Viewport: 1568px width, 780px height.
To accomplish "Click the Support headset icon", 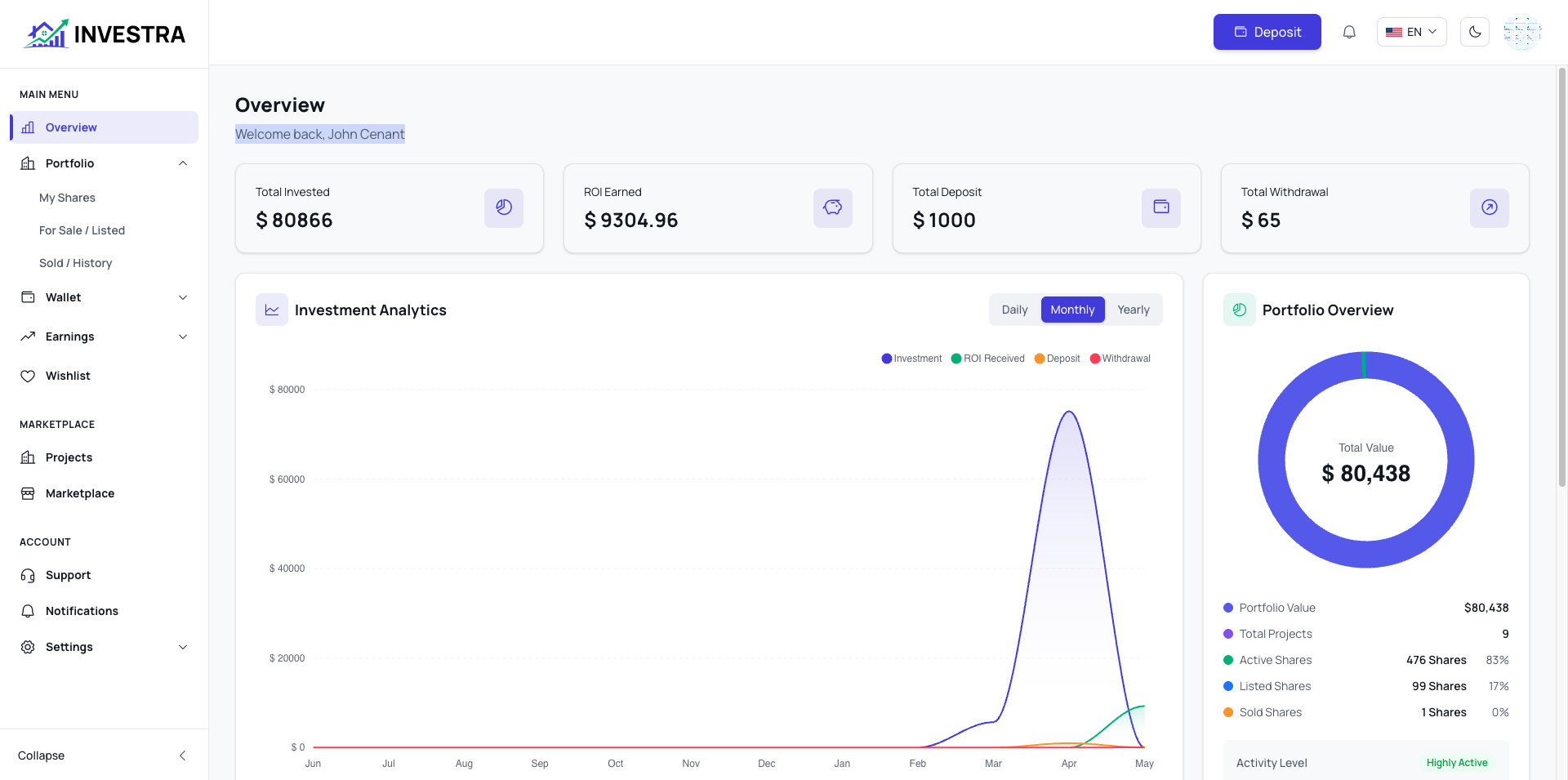I will tap(28, 575).
